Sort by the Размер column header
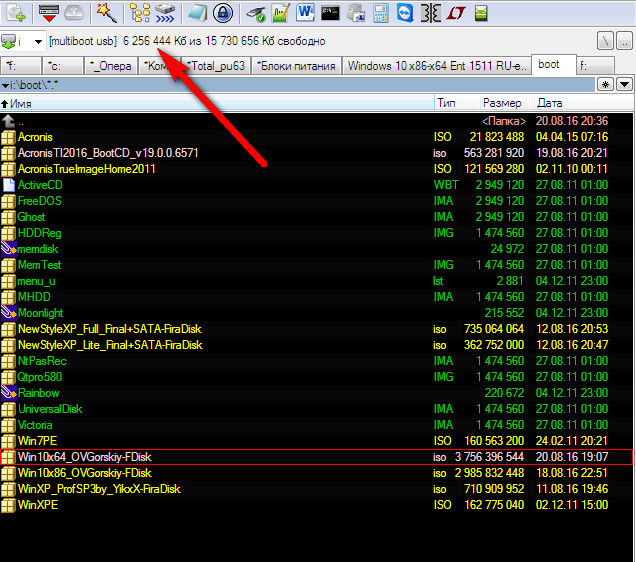 pyautogui.click(x=506, y=103)
